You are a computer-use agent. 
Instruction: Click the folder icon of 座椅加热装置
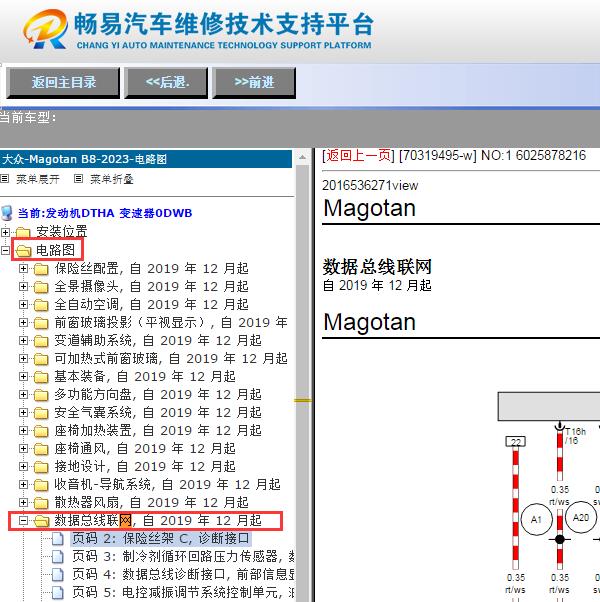[41, 431]
